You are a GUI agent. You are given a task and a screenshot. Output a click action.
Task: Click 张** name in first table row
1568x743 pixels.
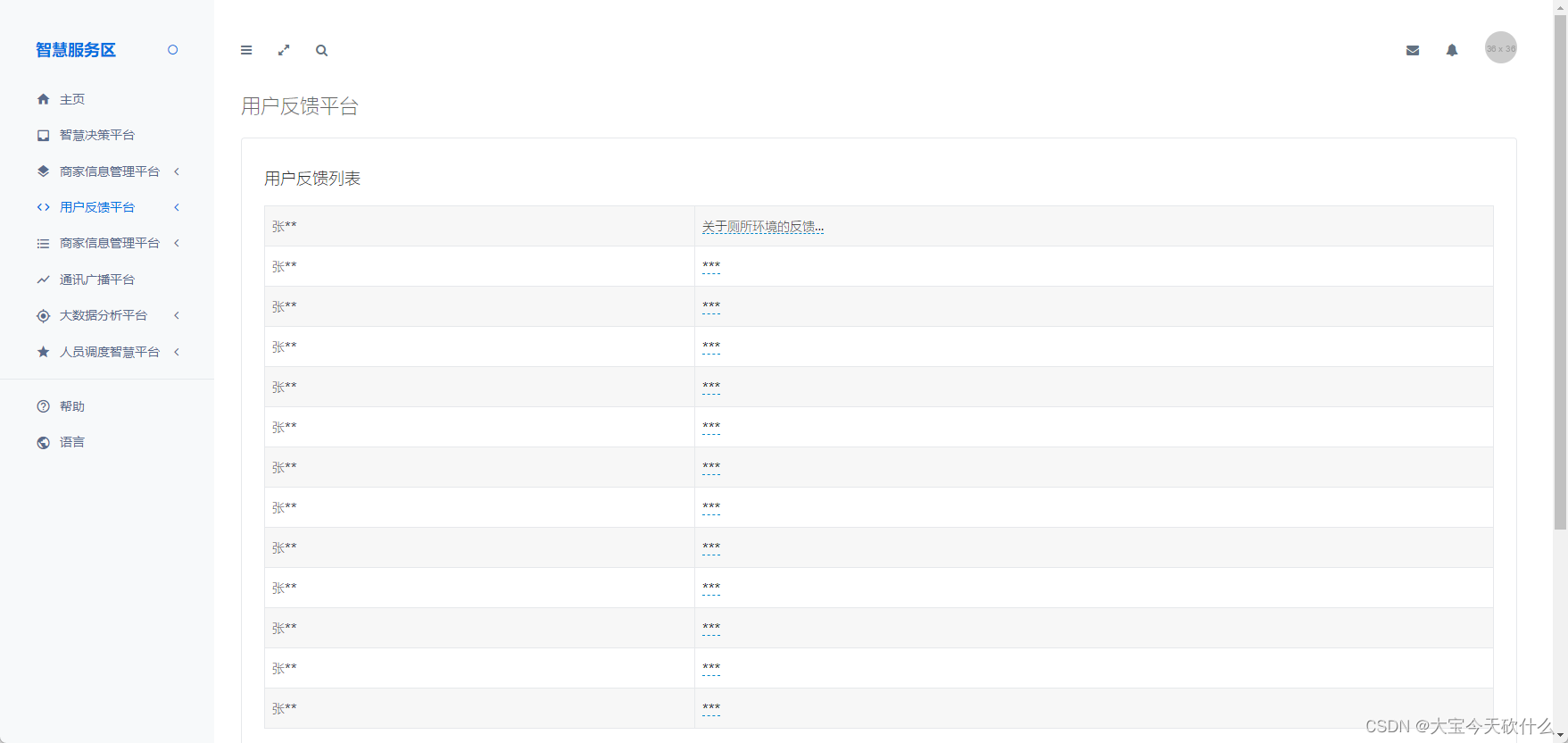point(285,227)
